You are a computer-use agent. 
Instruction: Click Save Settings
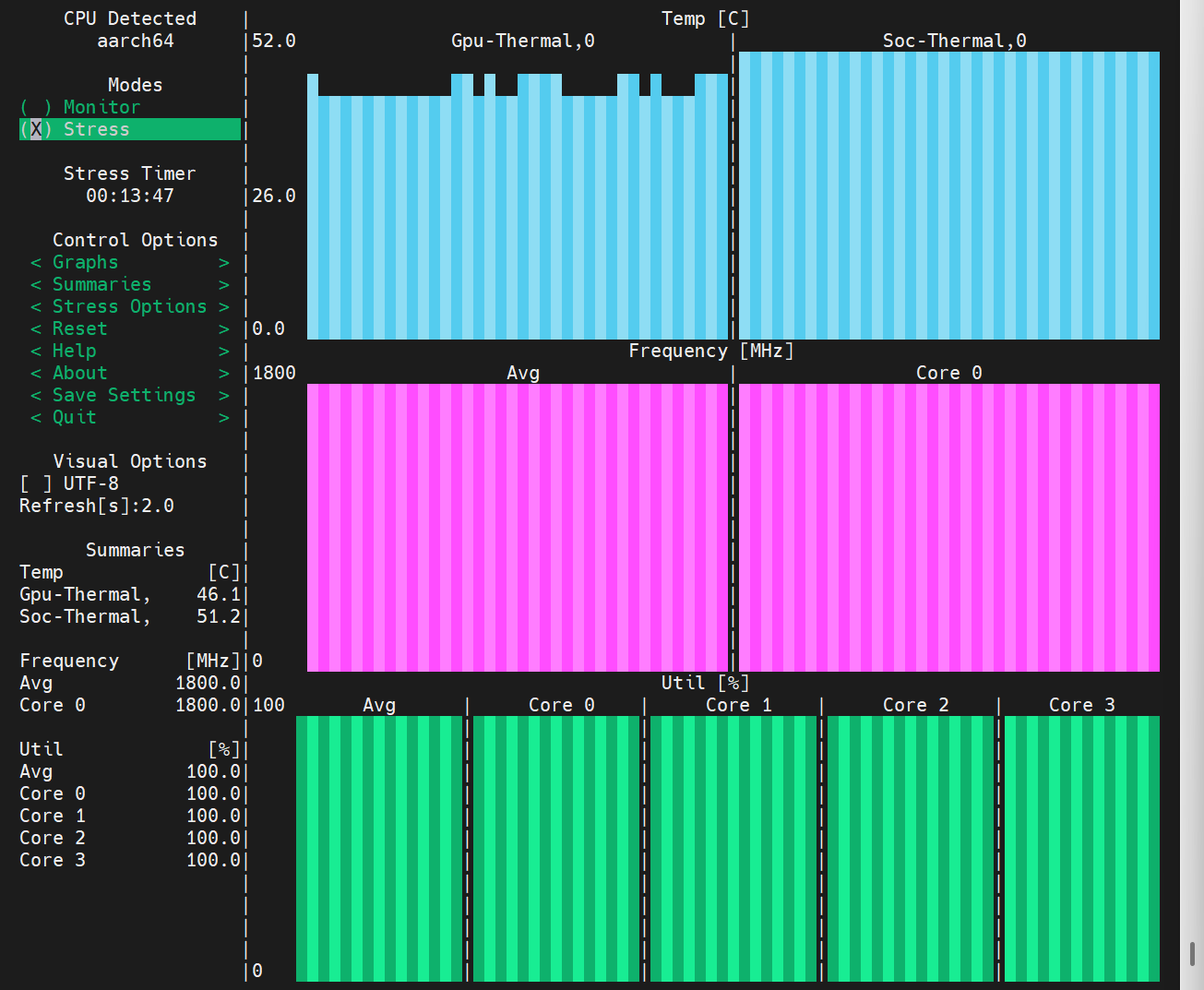click(130, 395)
